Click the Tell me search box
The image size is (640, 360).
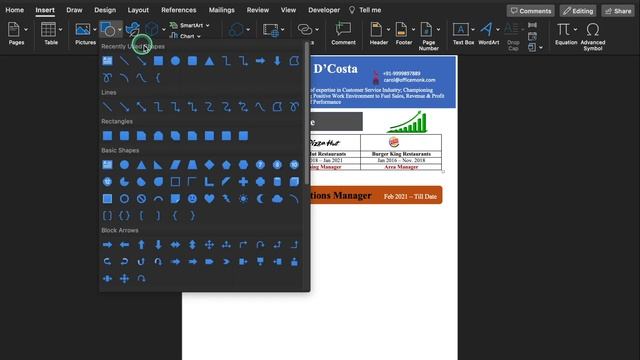coord(365,10)
